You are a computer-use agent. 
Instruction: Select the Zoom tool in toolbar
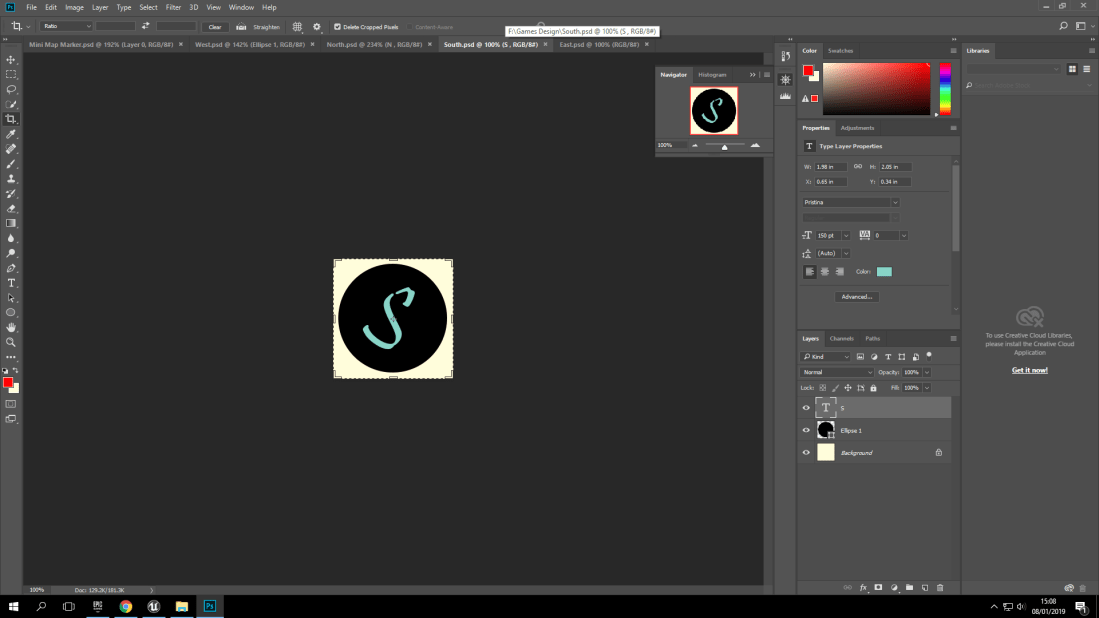point(11,342)
